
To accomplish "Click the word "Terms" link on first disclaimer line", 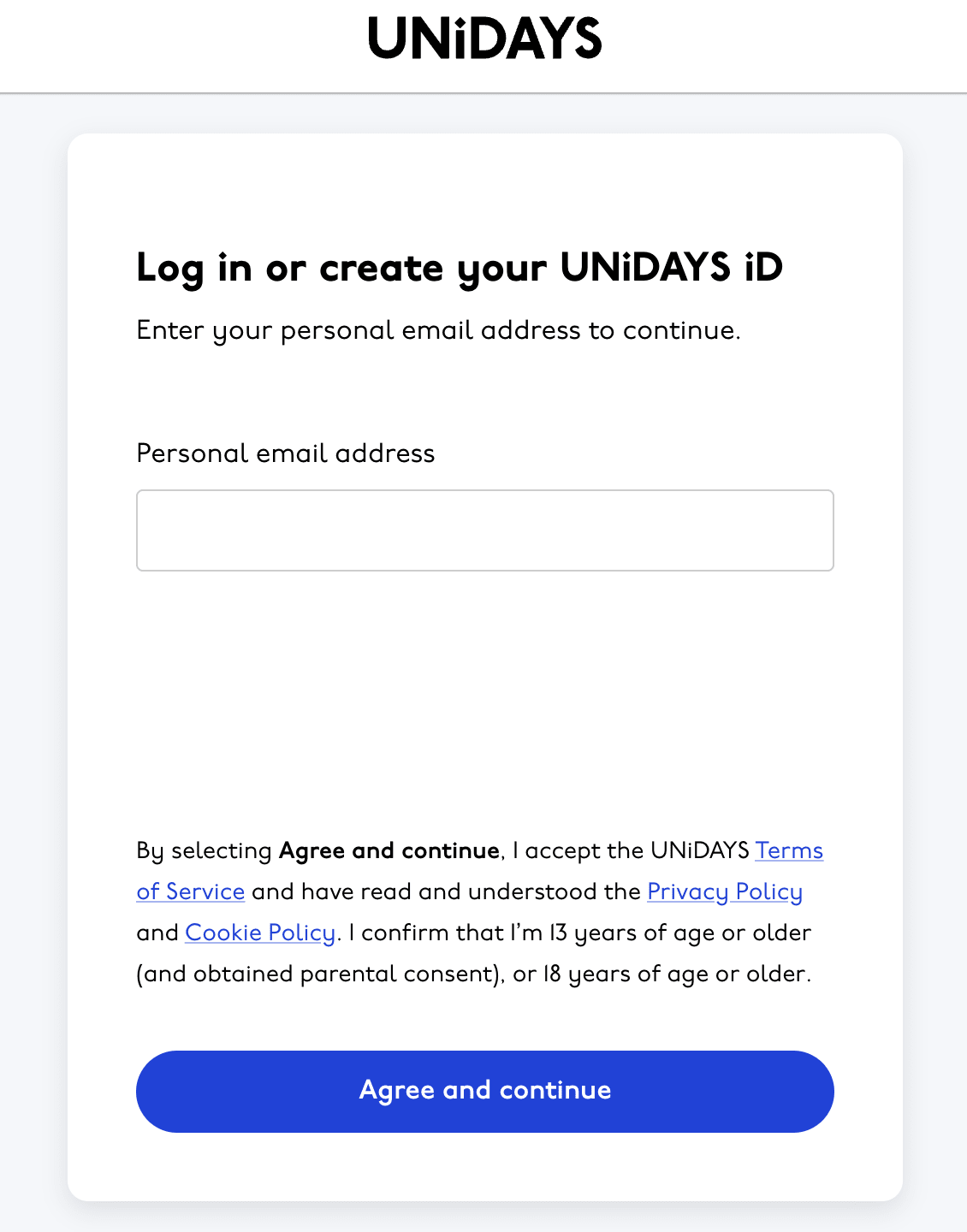I will (x=788, y=850).
